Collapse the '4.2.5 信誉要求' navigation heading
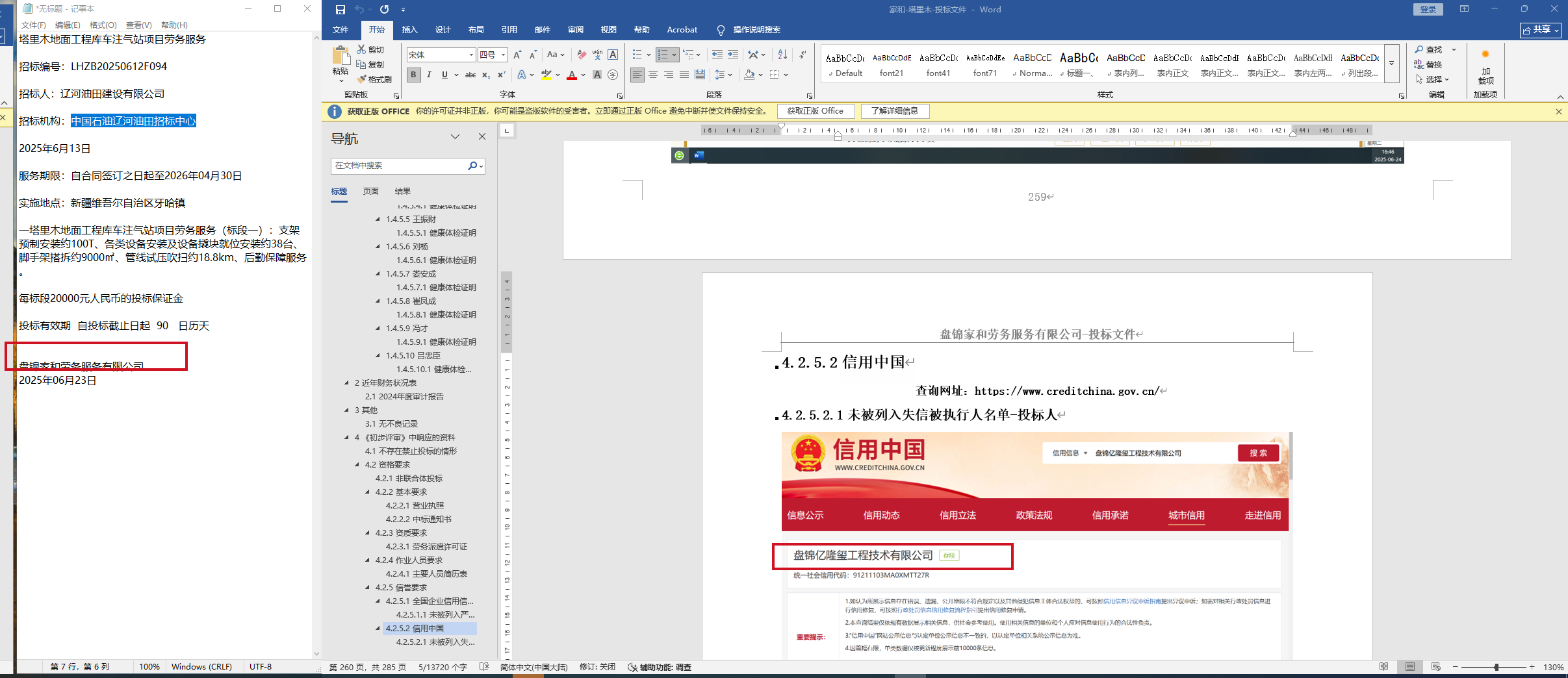This screenshot has height=678, width=1568. (x=368, y=588)
